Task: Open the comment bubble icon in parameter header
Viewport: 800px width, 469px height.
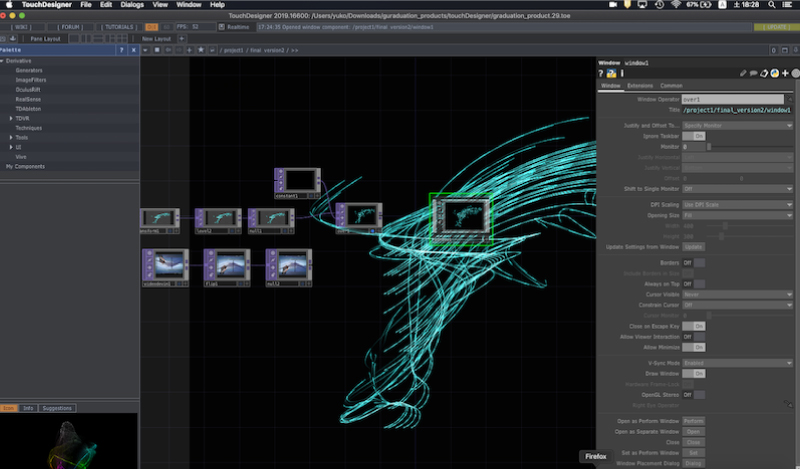Action: click(x=753, y=73)
